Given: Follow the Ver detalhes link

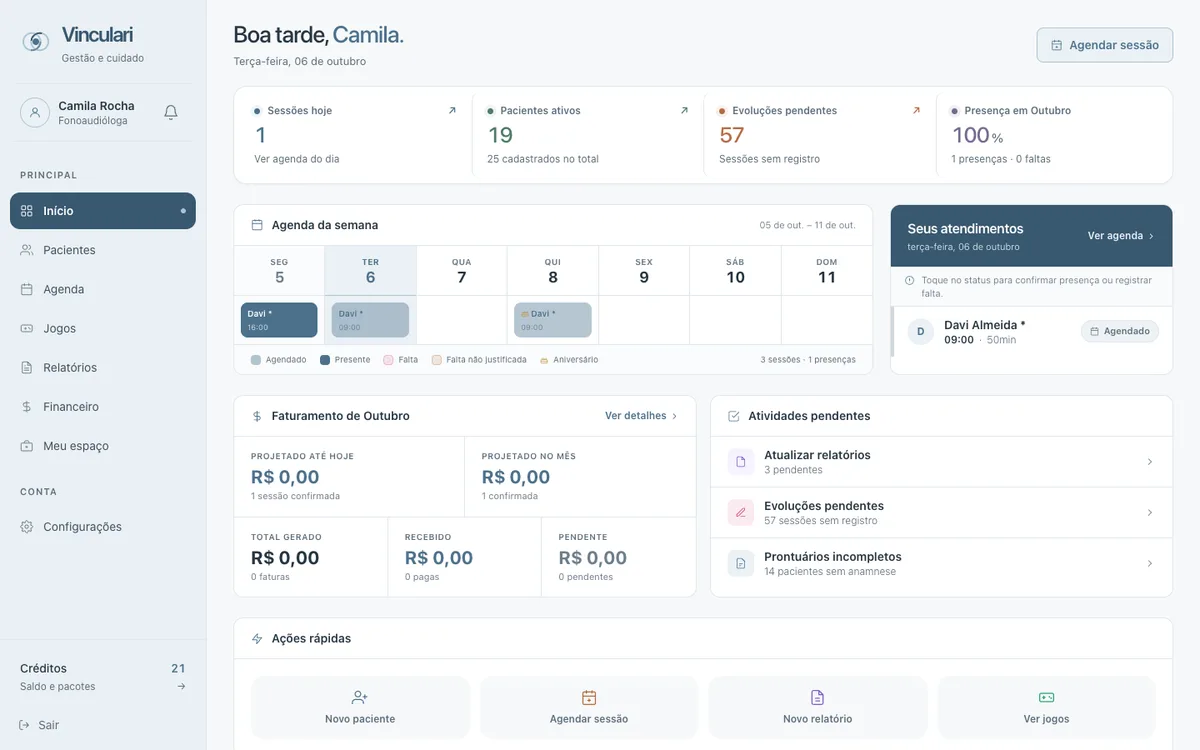Looking at the screenshot, I should [x=641, y=416].
